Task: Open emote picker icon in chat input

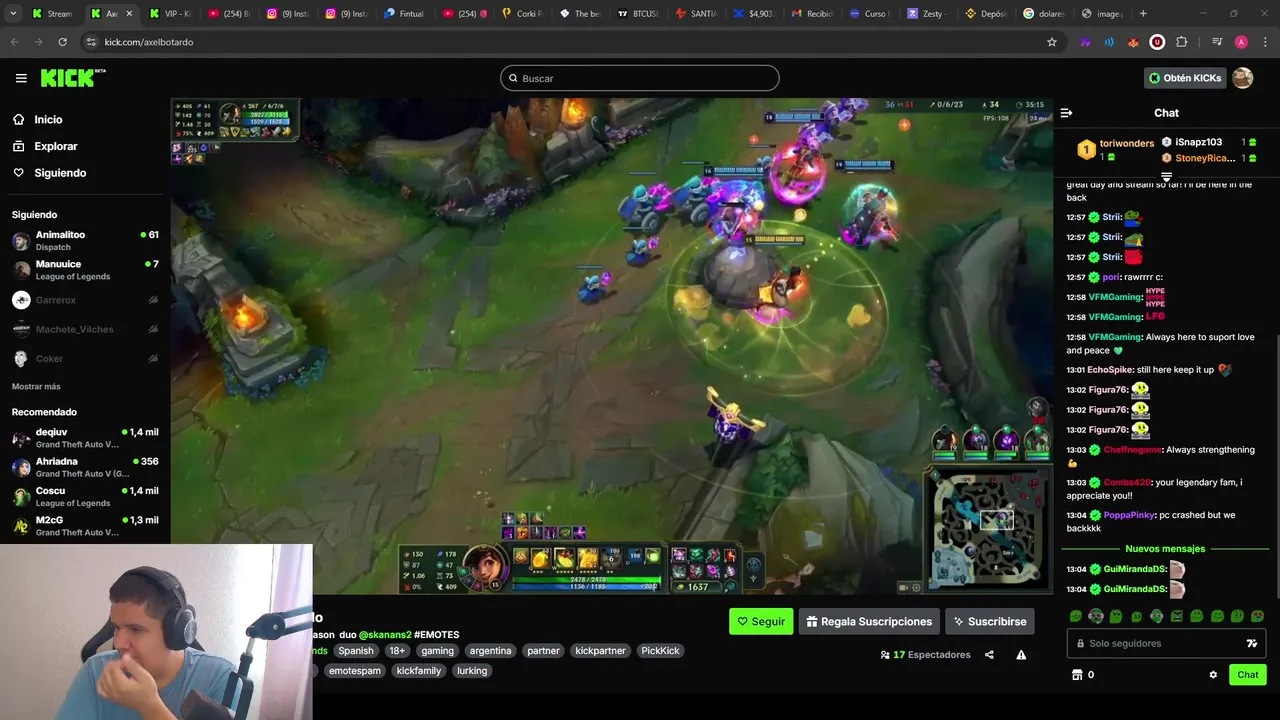Action: click(x=1251, y=643)
